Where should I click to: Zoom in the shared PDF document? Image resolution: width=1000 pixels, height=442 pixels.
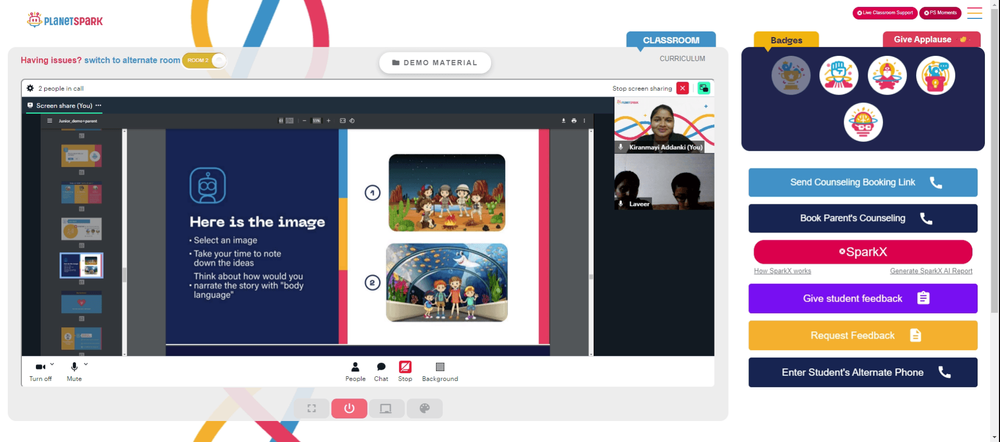click(328, 120)
